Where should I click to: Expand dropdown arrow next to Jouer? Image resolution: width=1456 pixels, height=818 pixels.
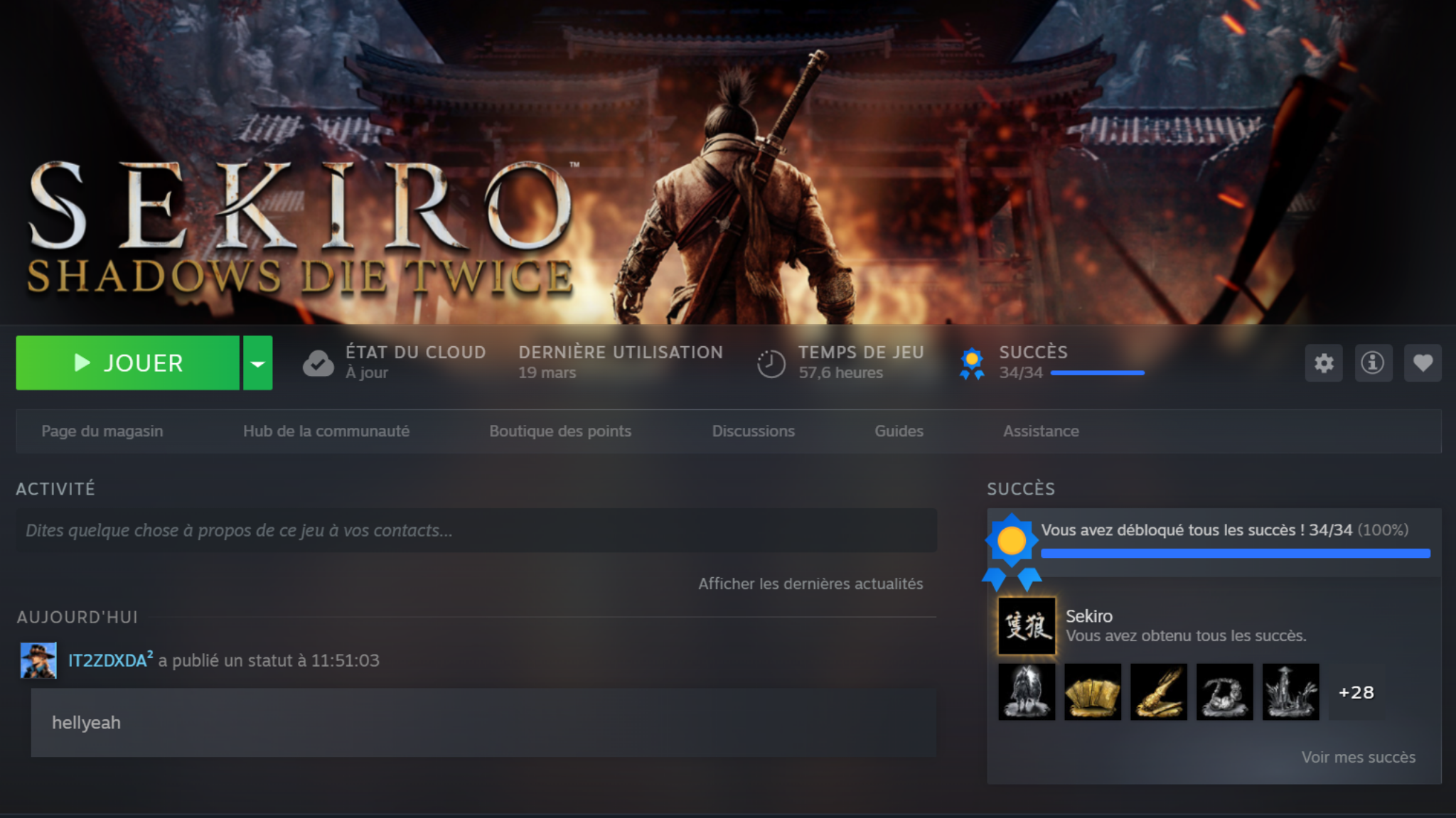[x=258, y=363]
